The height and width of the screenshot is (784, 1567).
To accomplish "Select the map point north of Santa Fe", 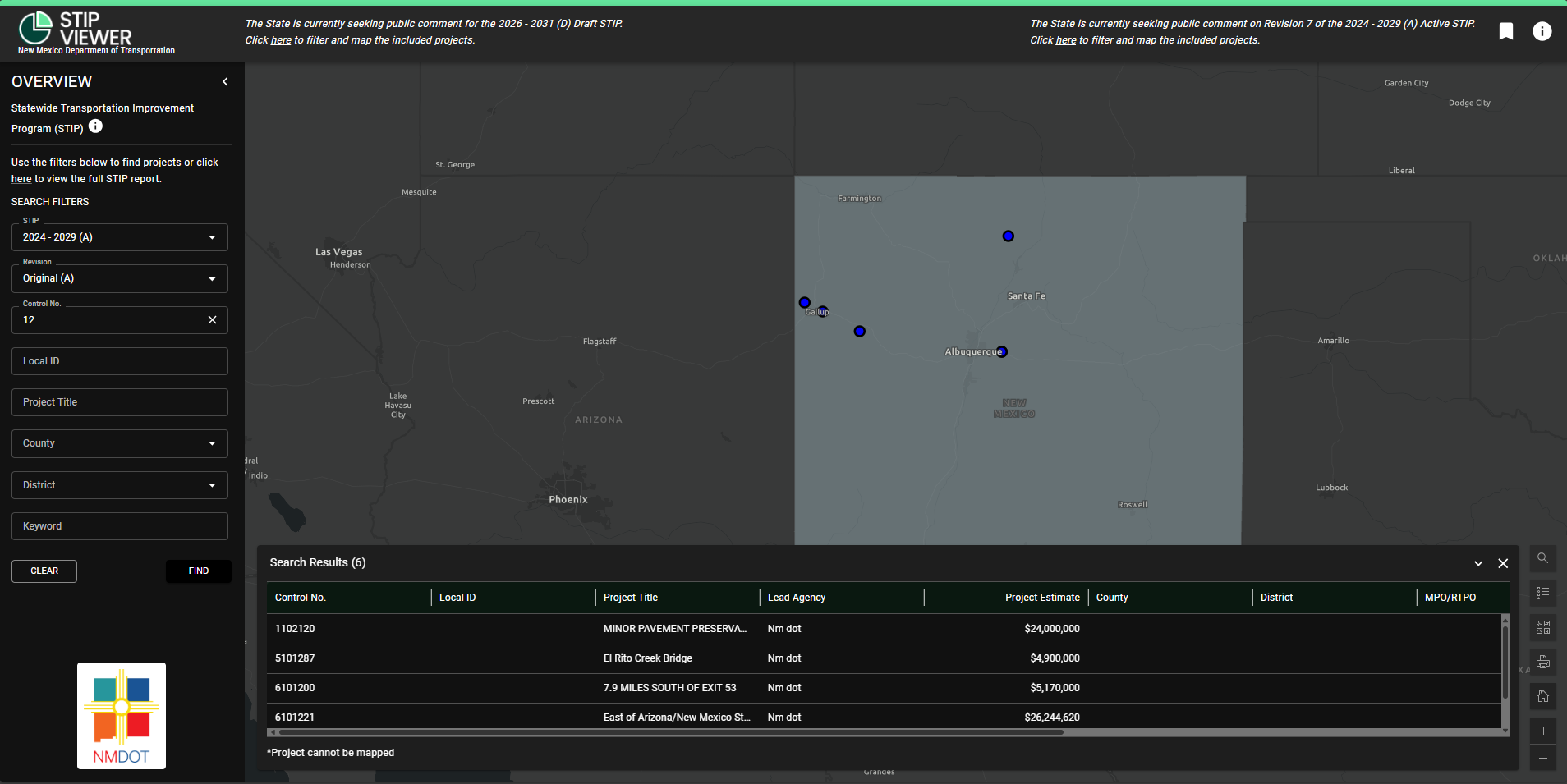I will (1009, 236).
